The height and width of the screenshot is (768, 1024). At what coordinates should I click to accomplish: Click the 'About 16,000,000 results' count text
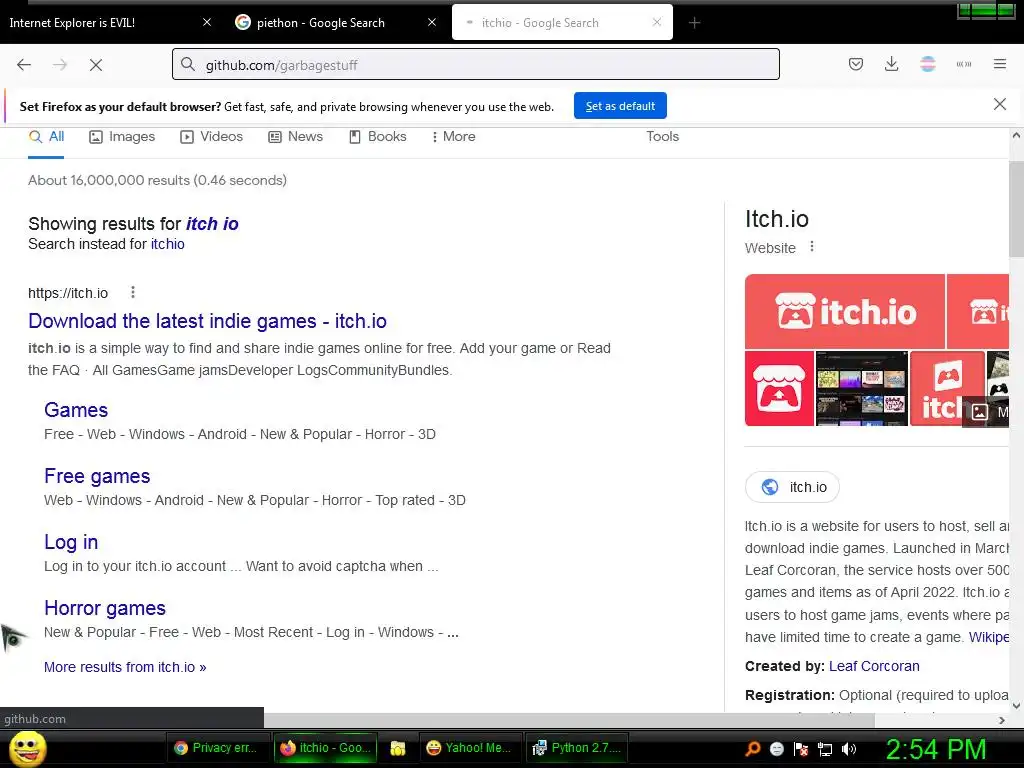pyautogui.click(x=157, y=180)
